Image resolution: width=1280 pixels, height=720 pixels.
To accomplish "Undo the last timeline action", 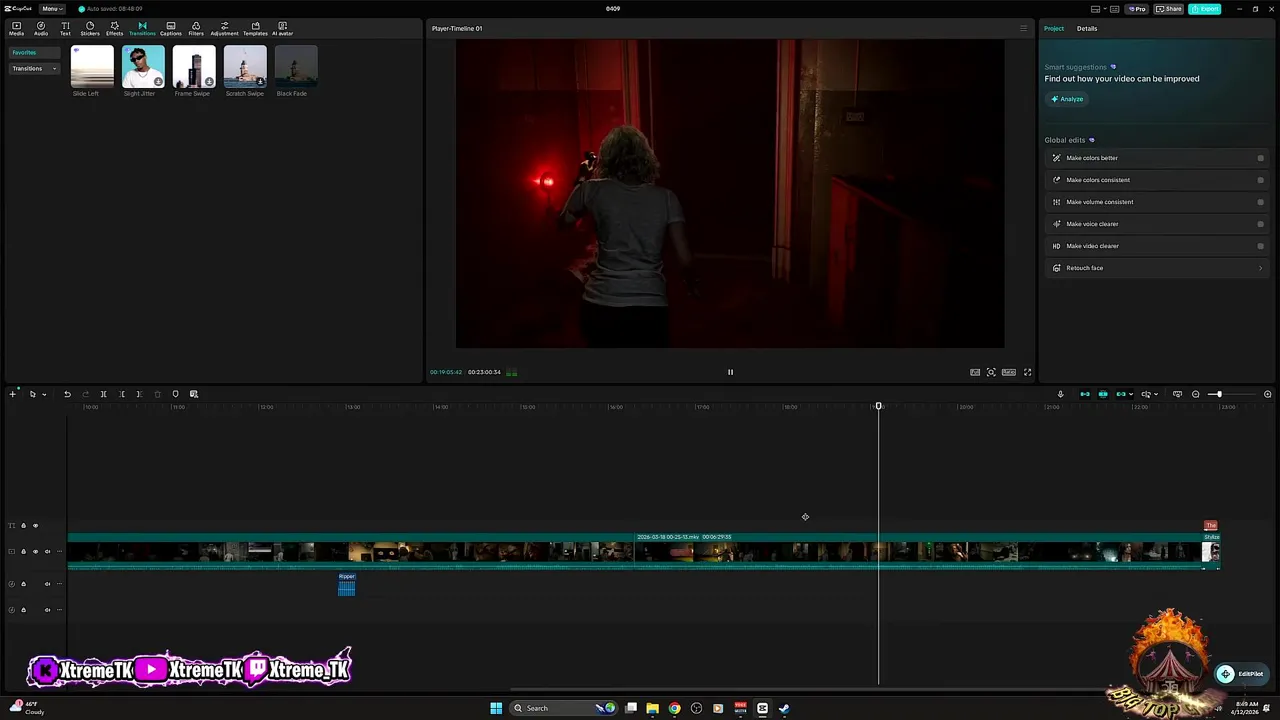I will [x=67, y=394].
